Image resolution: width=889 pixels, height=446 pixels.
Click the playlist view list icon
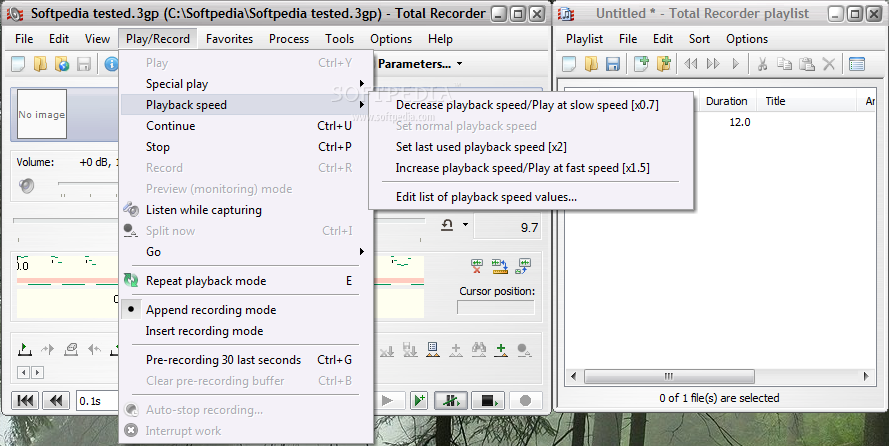(x=857, y=64)
